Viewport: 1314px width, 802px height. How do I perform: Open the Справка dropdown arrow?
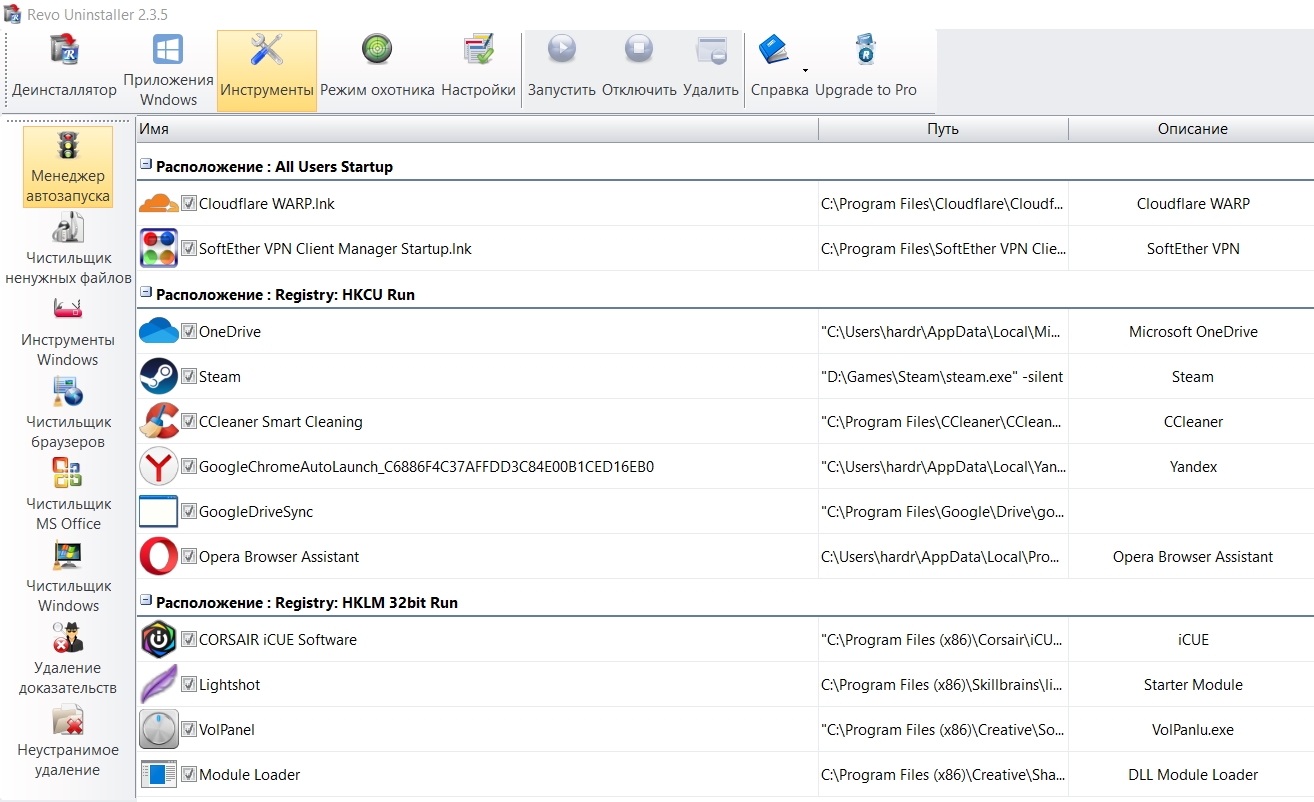point(805,70)
